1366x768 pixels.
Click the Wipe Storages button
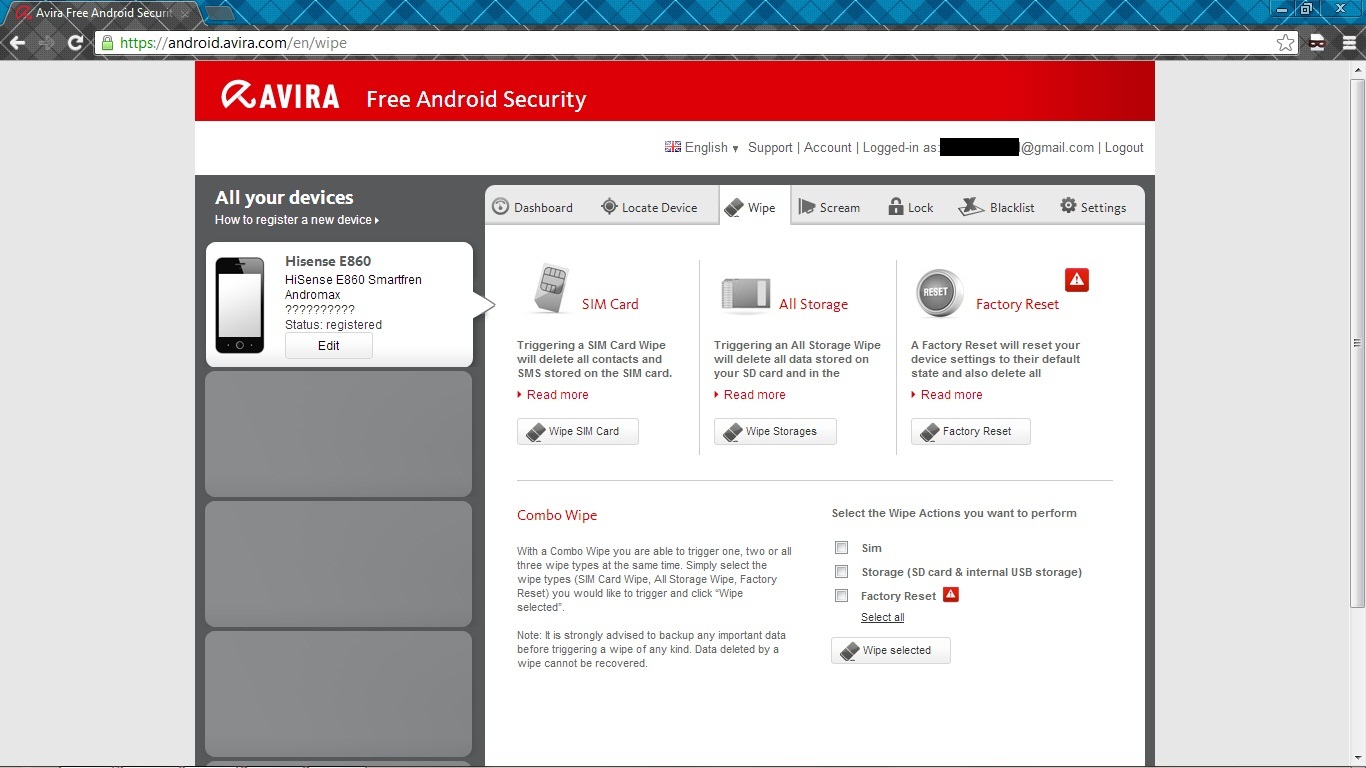coord(775,431)
